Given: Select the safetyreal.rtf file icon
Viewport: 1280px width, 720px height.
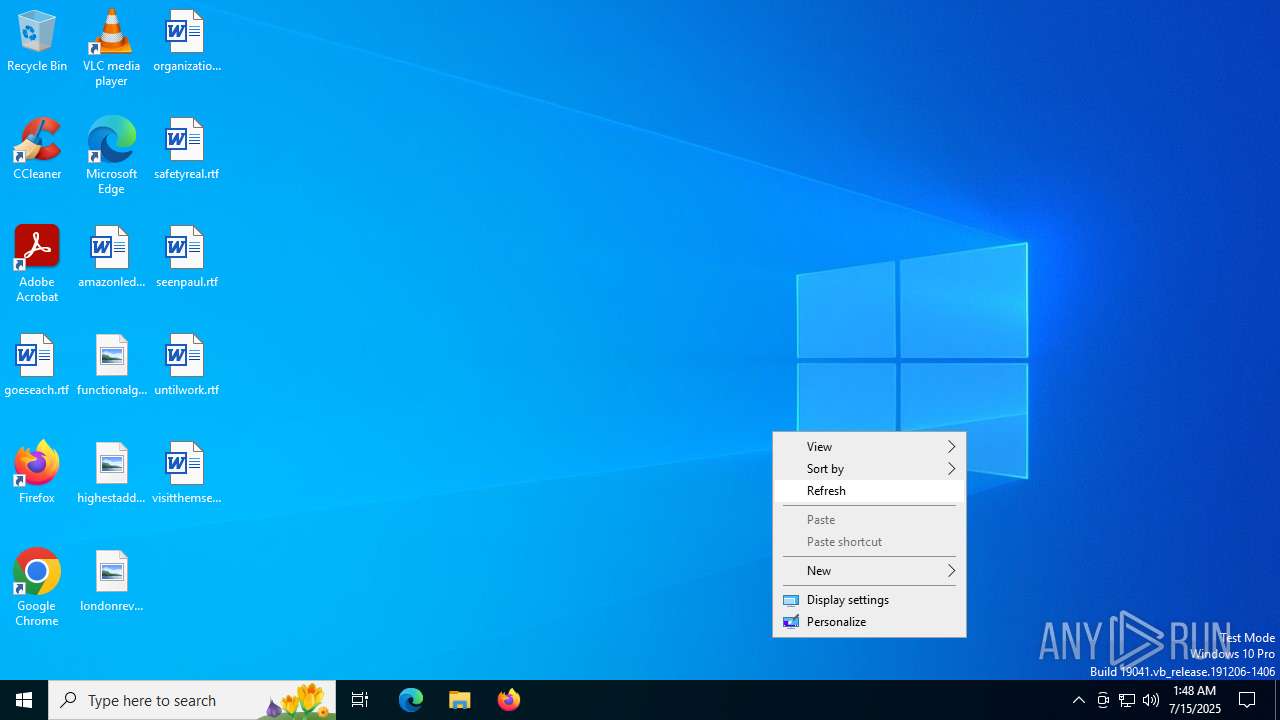Looking at the screenshot, I should [x=186, y=149].
